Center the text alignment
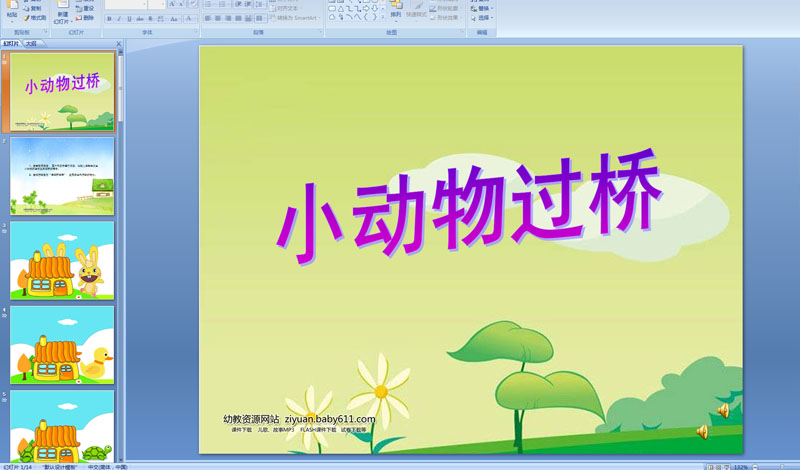This screenshot has width=800, height=470. pos(218,18)
